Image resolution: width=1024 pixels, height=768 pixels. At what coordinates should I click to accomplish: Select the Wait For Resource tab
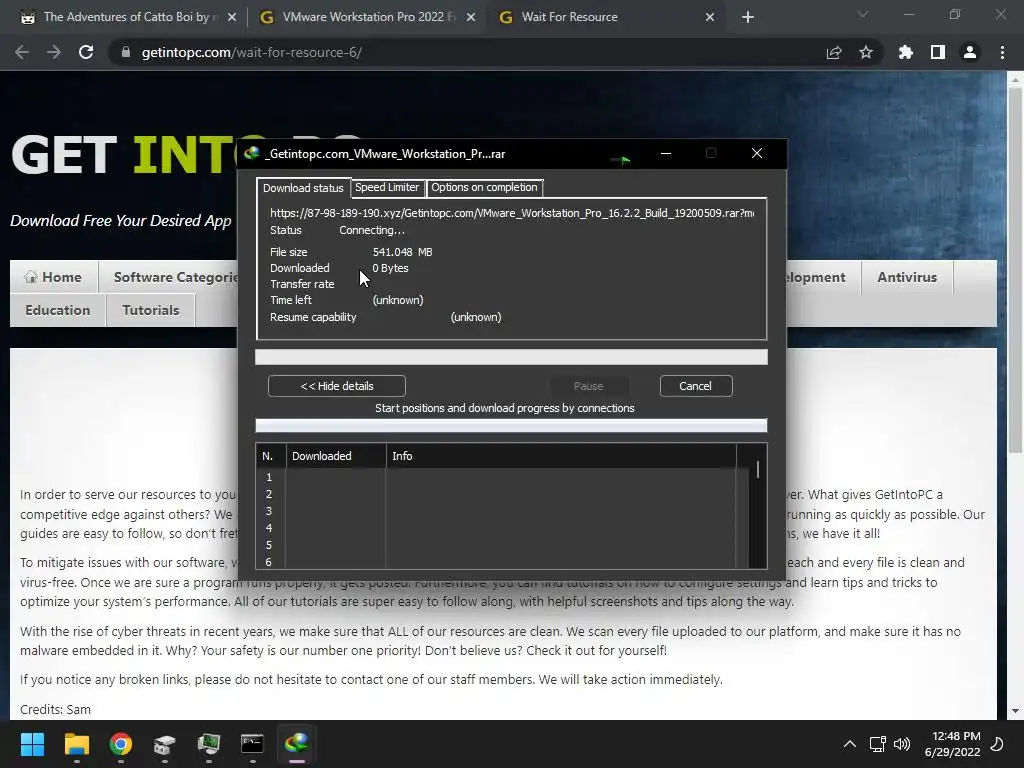[x=607, y=17]
